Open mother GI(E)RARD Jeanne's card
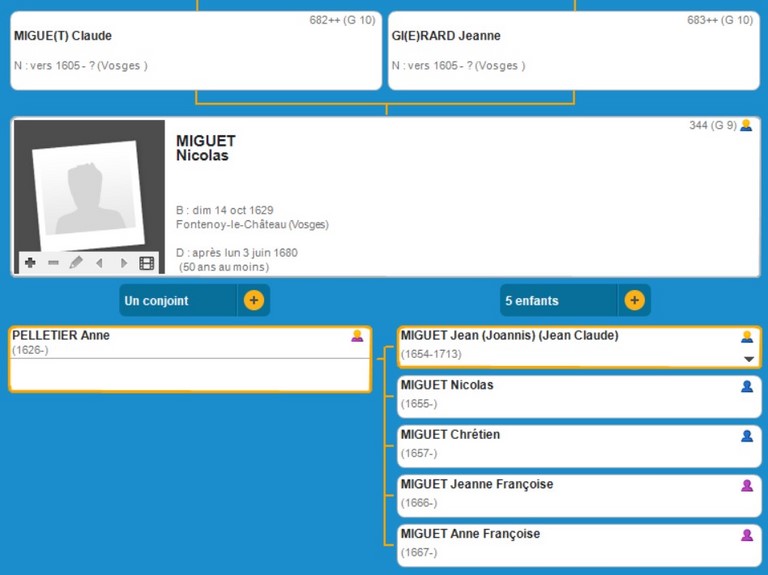 click(574, 50)
